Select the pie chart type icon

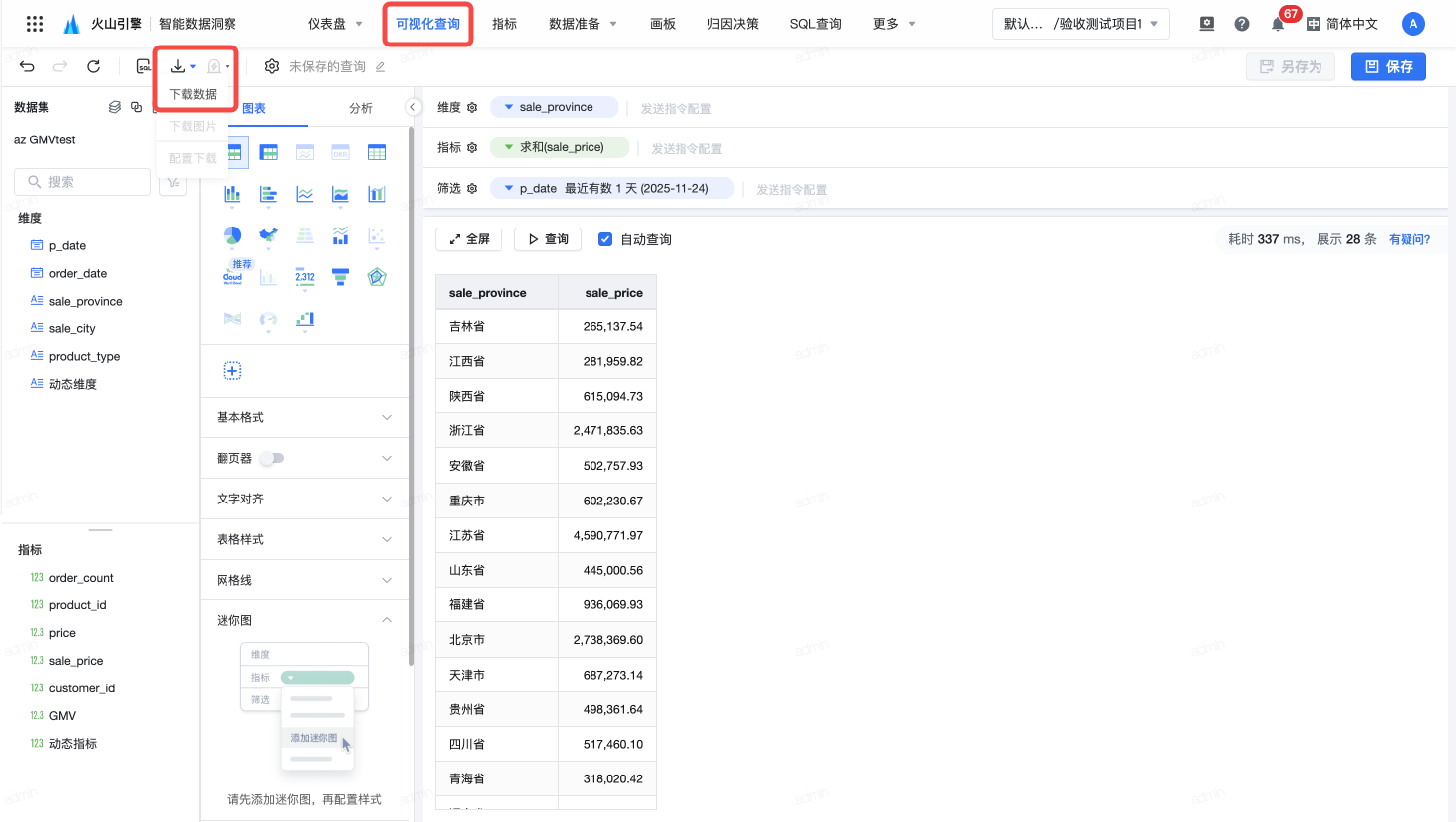coord(232,235)
